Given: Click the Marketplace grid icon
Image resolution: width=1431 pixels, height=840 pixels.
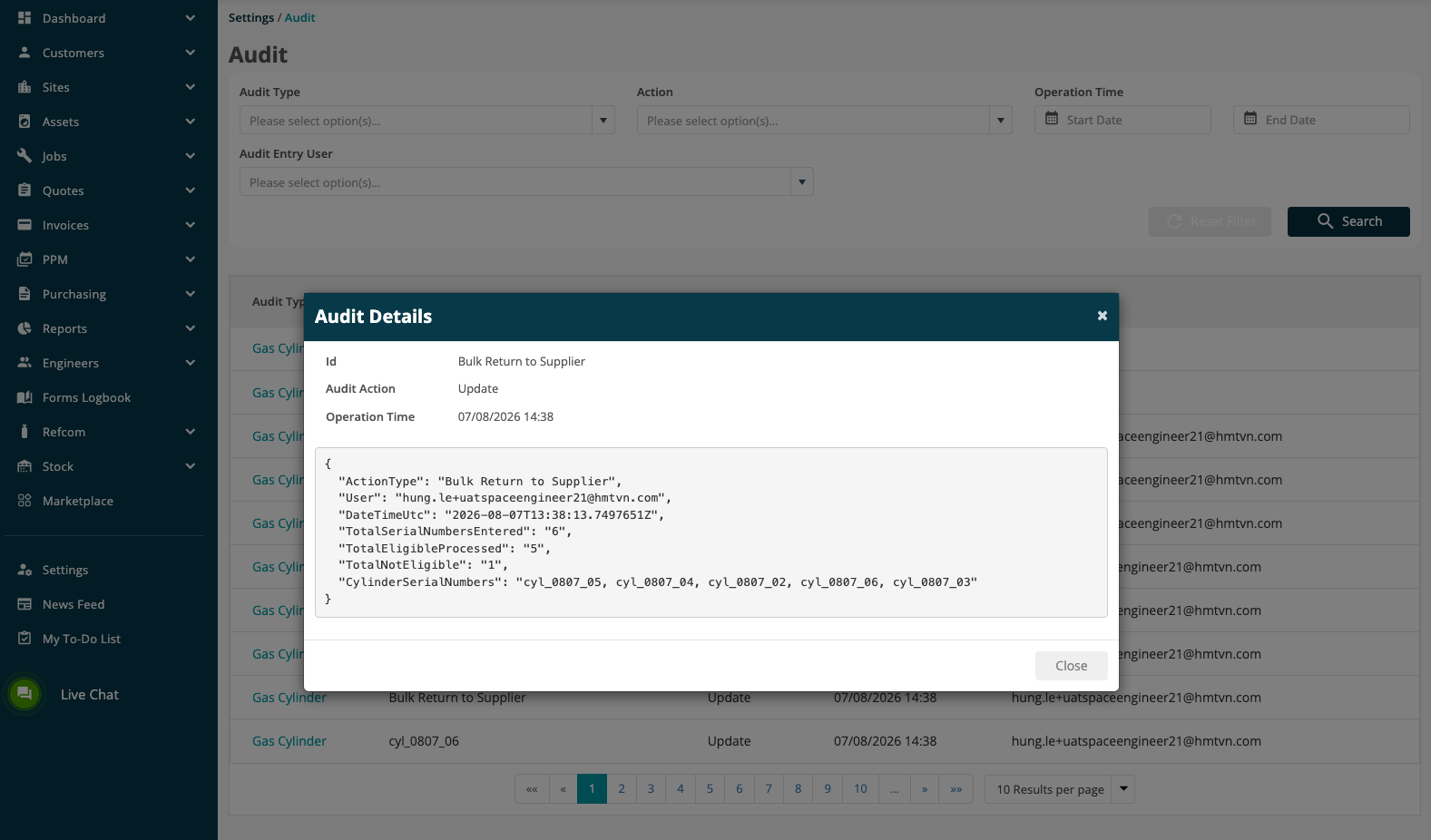Looking at the screenshot, I should point(25,501).
